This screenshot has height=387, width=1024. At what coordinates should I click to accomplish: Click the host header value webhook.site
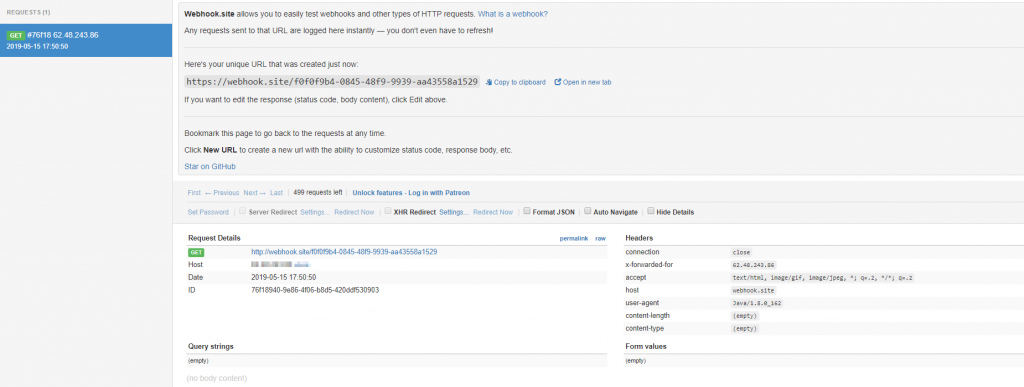pyautogui.click(x=754, y=290)
